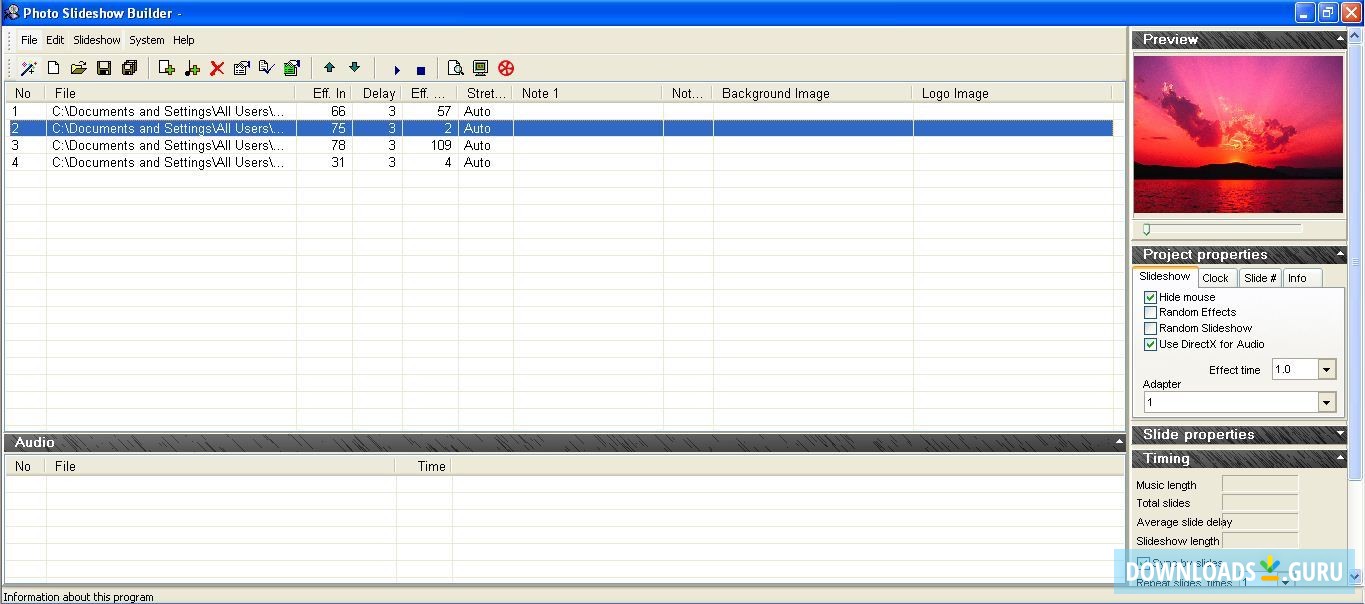
Task: Click the Music length field
Action: (x=1260, y=485)
